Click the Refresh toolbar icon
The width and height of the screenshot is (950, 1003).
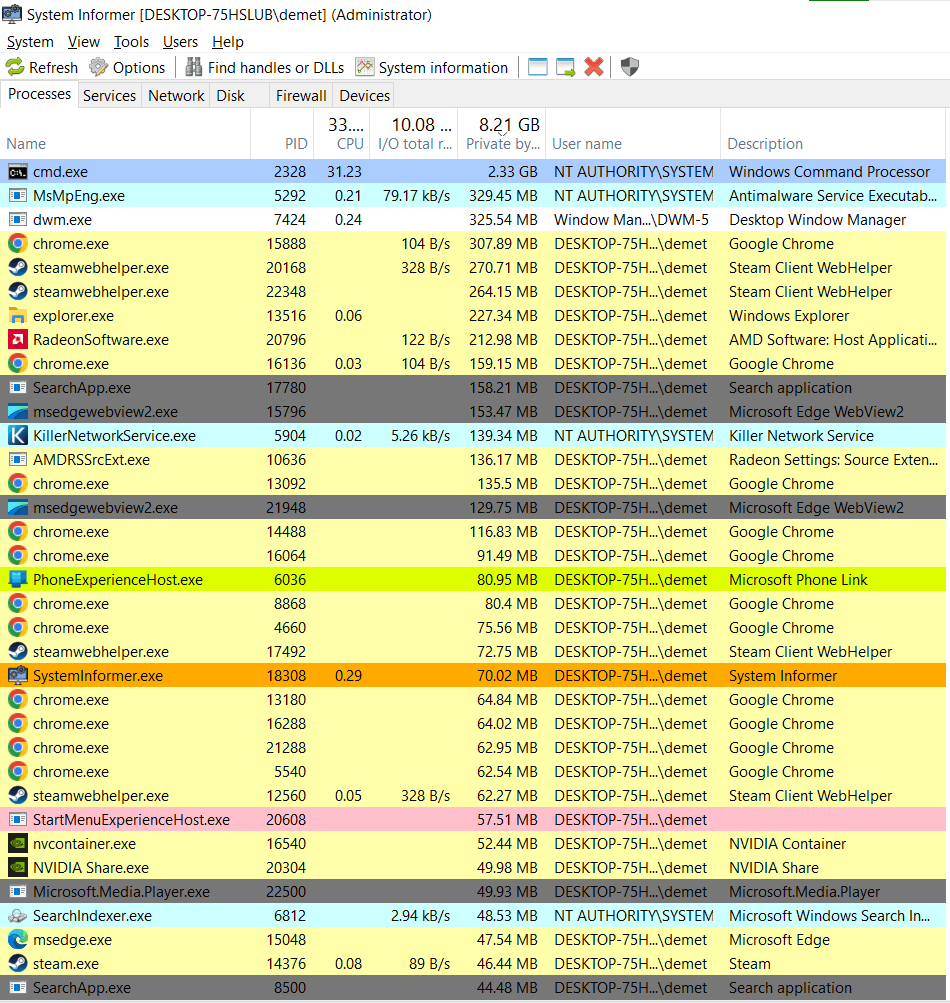tap(13, 67)
